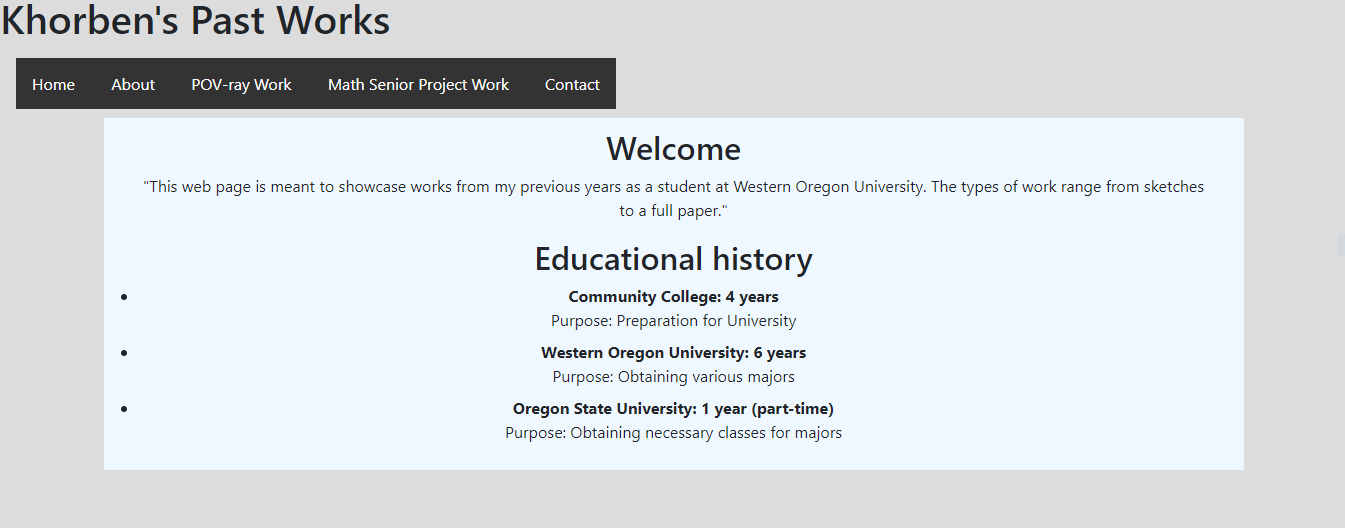1345x528 pixels.
Task: Click the bullet beside Community College
Action: tap(124, 297)
